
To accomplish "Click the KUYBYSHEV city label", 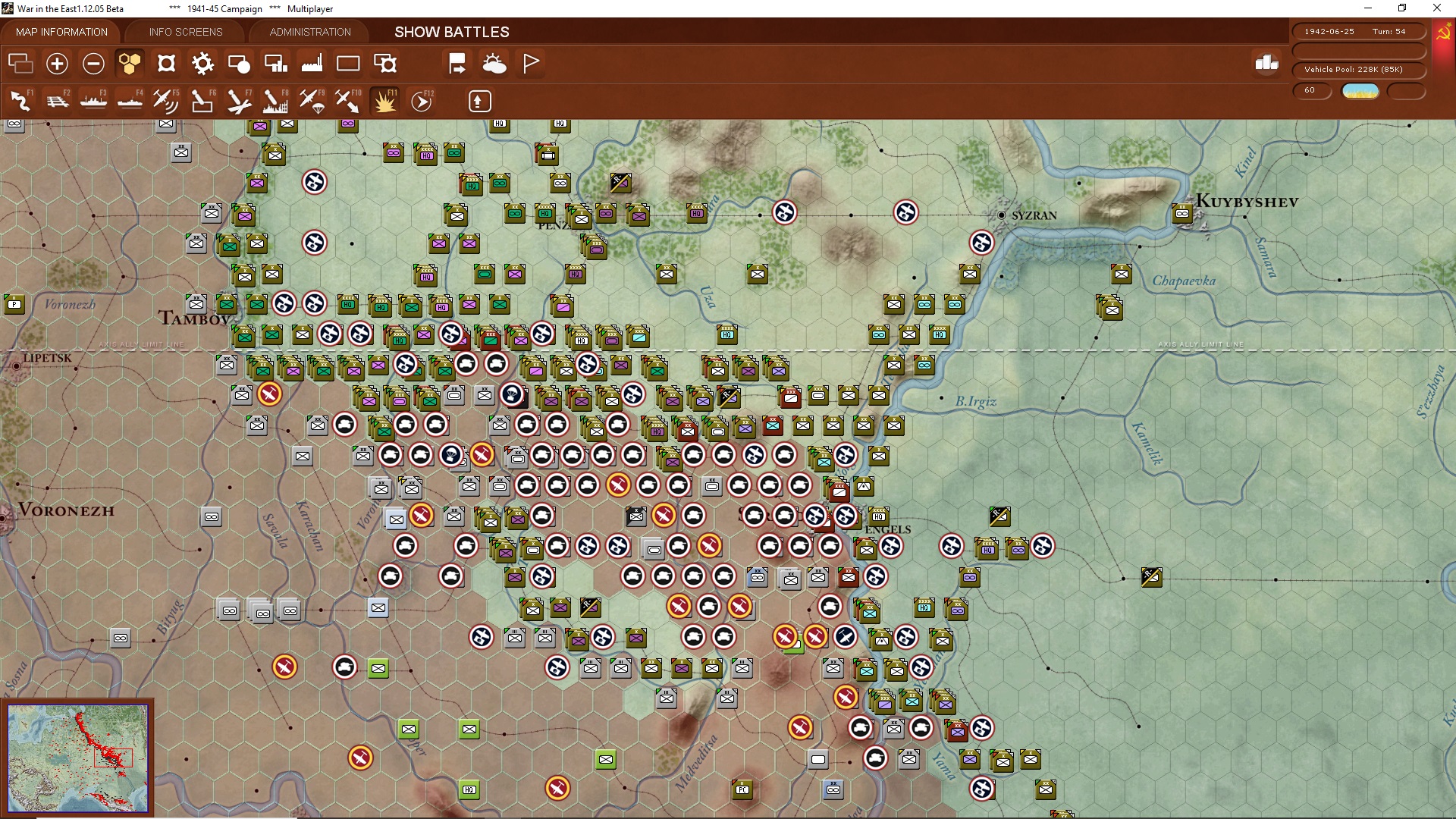I will (1247, 202).
